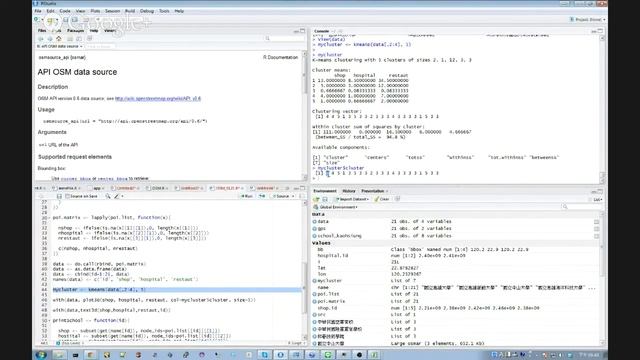Viewport: 640px width, 360px height.
Task: Maximize the Environment pane
Action: (x=600, y=191)
